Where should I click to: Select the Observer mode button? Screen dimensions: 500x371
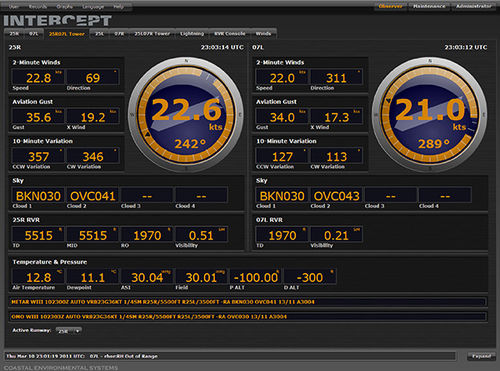[390, 6]
